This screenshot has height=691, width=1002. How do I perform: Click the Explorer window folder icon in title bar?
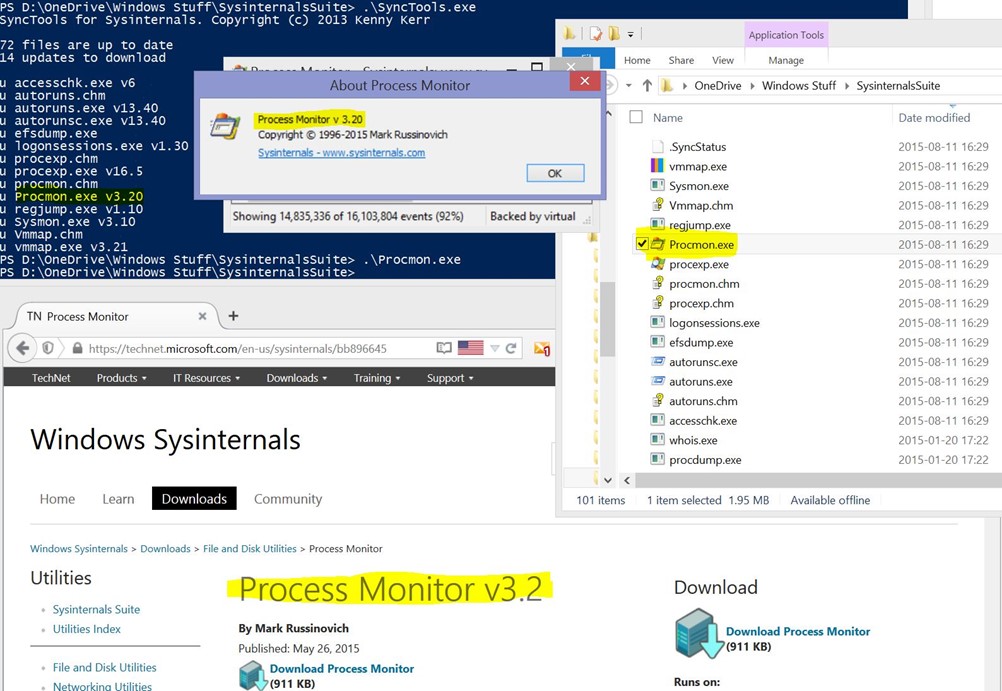click(x=569, y=33)
